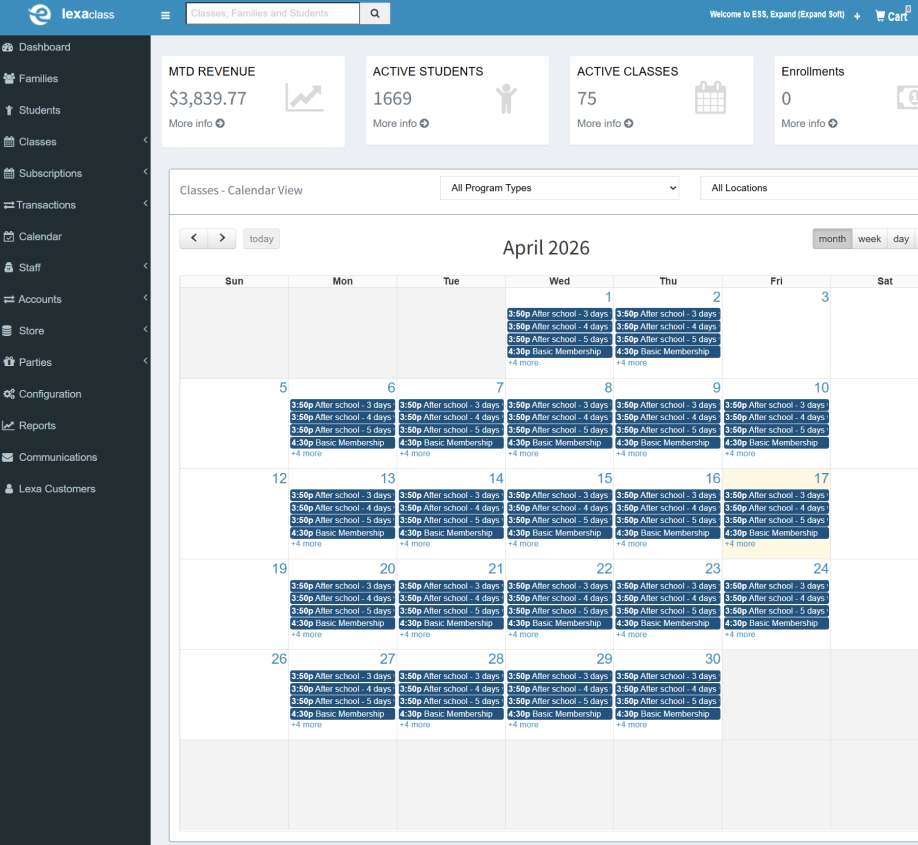Click More info under MTD Revenue
The width and height of the screenshot is (918, 845).
pyautogui.click(x=197, y=124)
